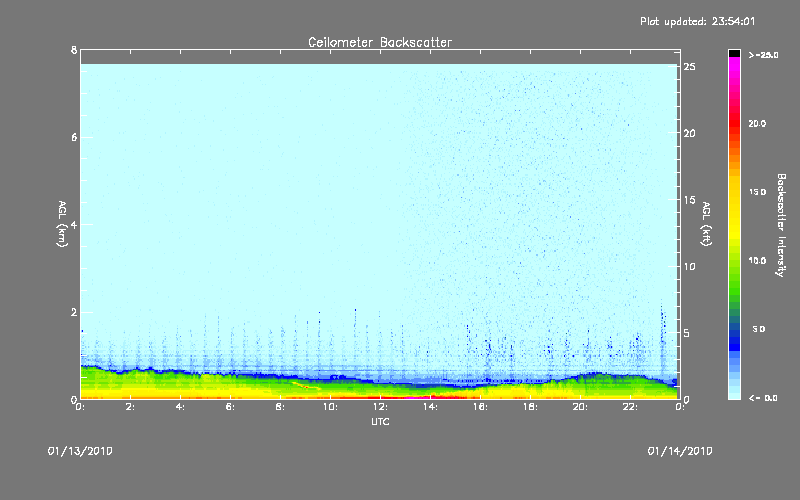This screenshot has width=800, height=500.
Task: Click the '18:' hour label on the time axis
Action: click(x=530, y=407)
